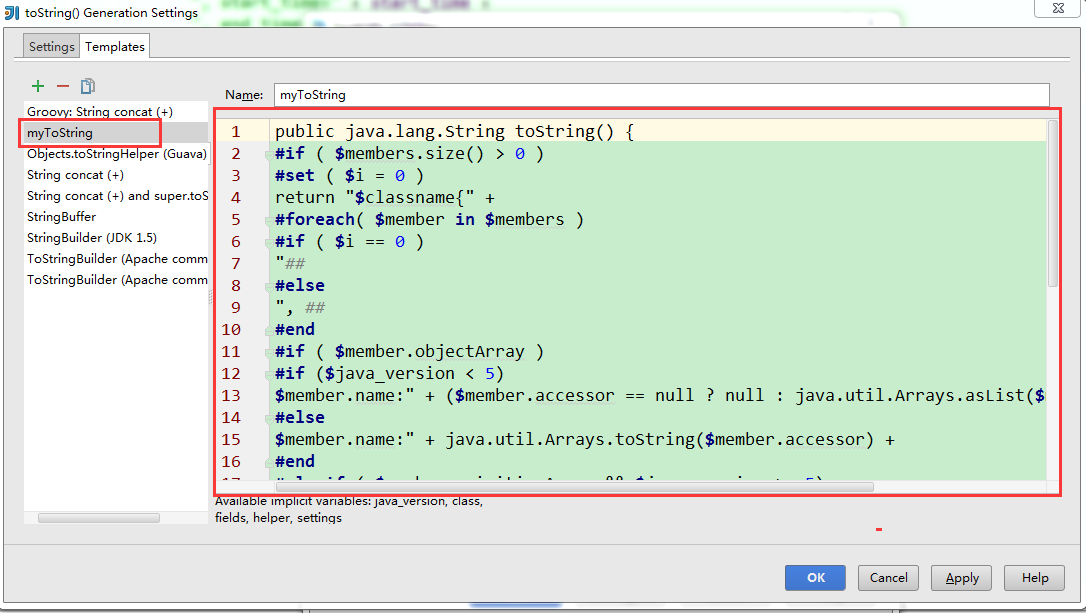Click the green plus add template icon
The height and width of the screenshot is (613, 1086).
coord(38,87)
